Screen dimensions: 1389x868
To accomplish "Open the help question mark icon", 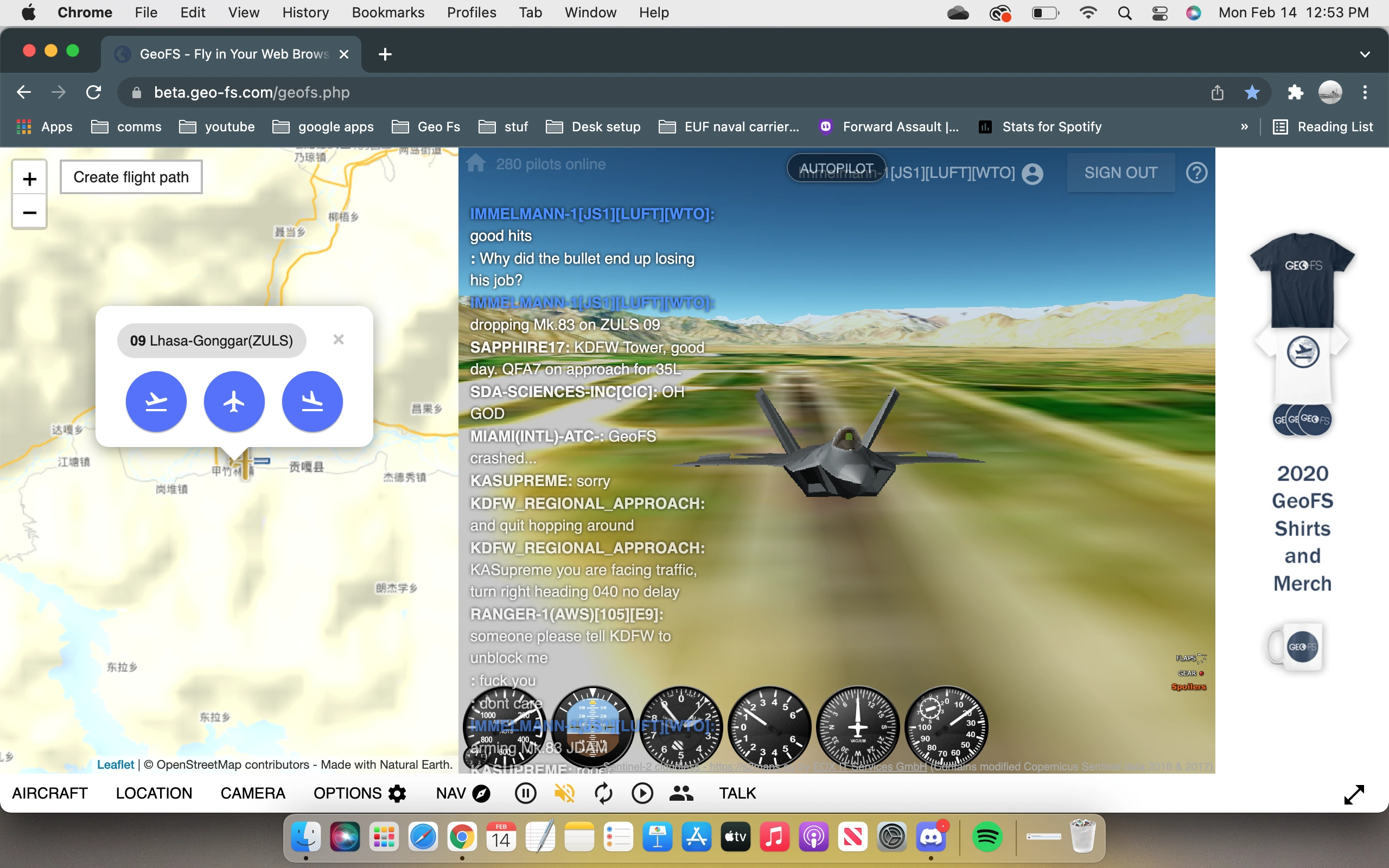I will (1196, 173).
